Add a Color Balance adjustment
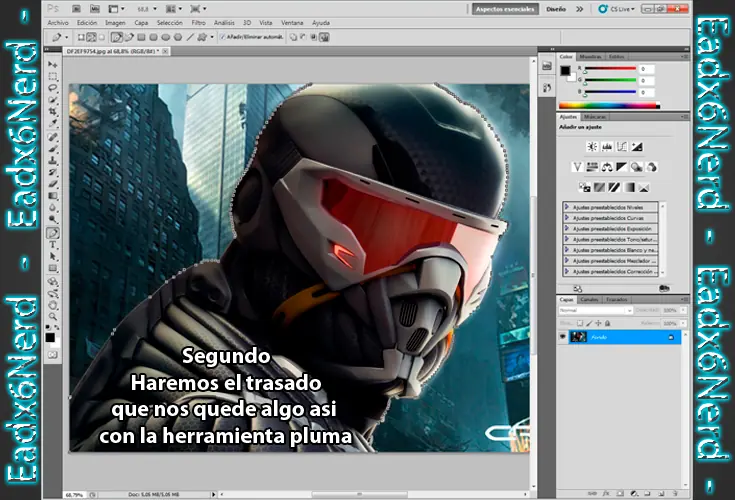Viewport: 735px width, 500px height. click(607, 167)
